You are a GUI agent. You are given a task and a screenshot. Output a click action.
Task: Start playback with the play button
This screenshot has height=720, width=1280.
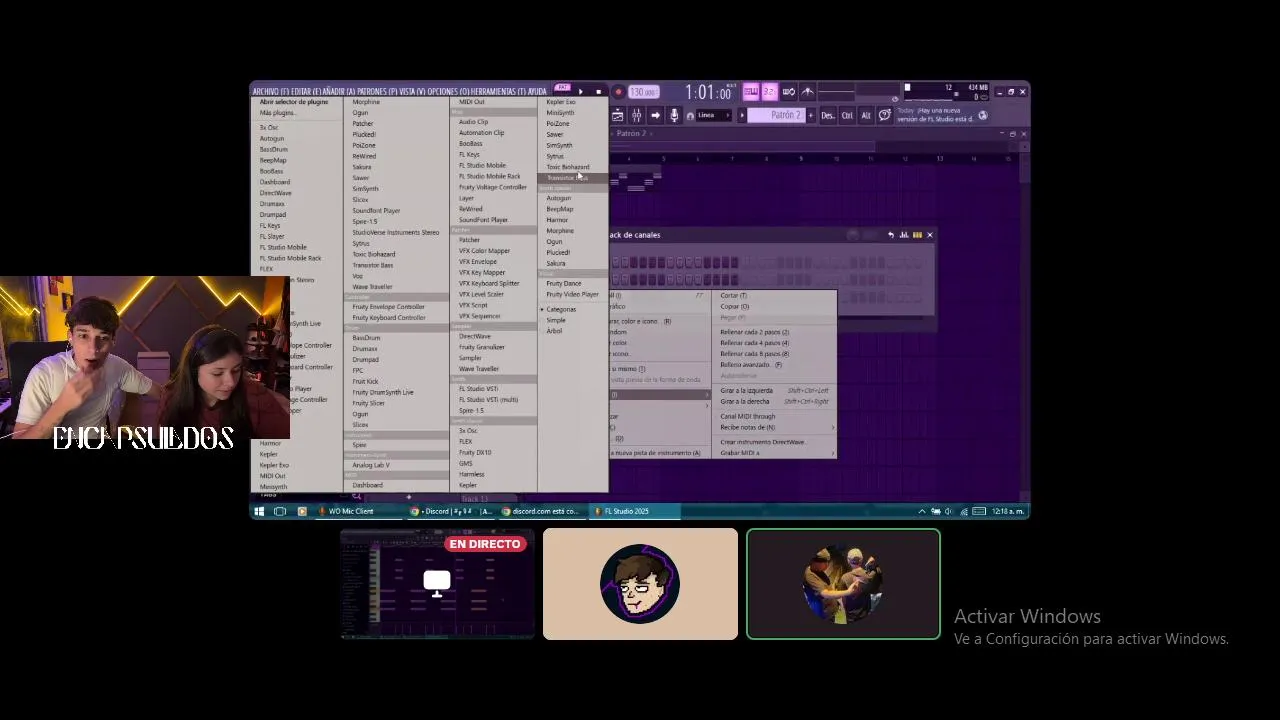[581, 92]
